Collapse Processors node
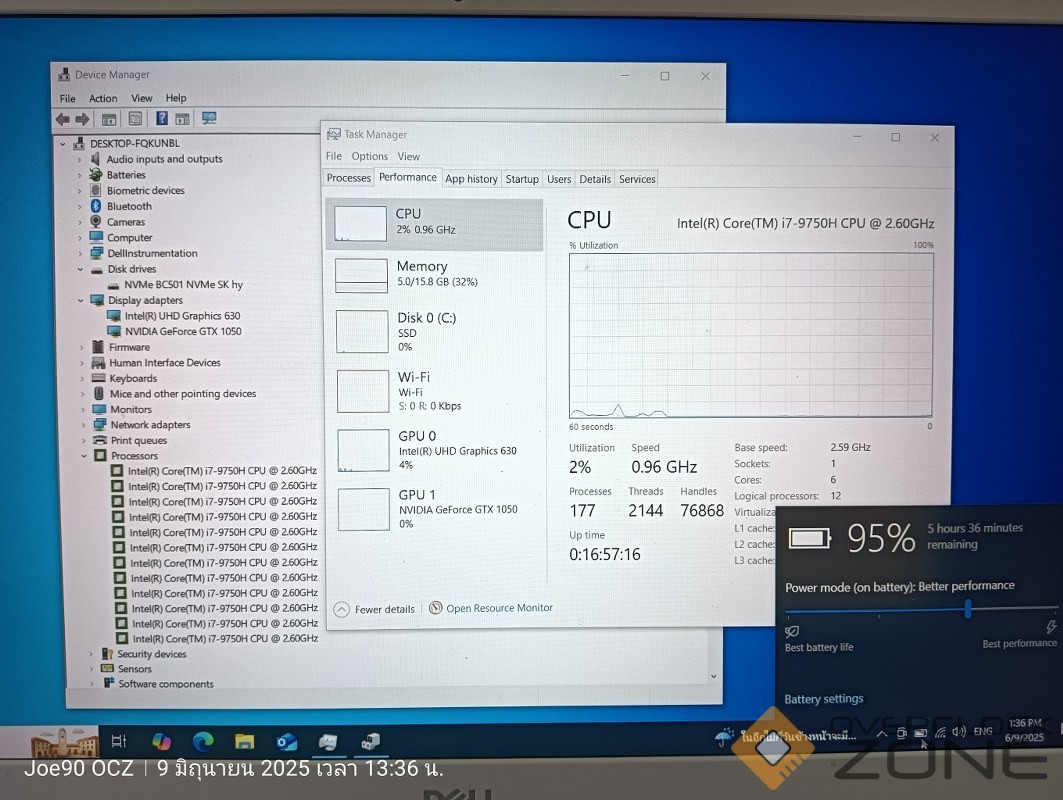This screenshot has height=800, width=1063. pyautogui.click(x=85, y=456)
